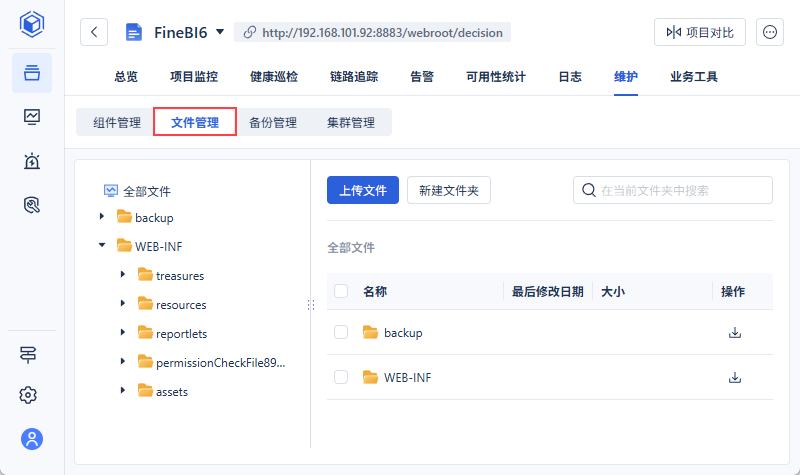Viewport: 800px width, 475px height.
Task: Click the 上传文件 button
Action: click(363, 190)
